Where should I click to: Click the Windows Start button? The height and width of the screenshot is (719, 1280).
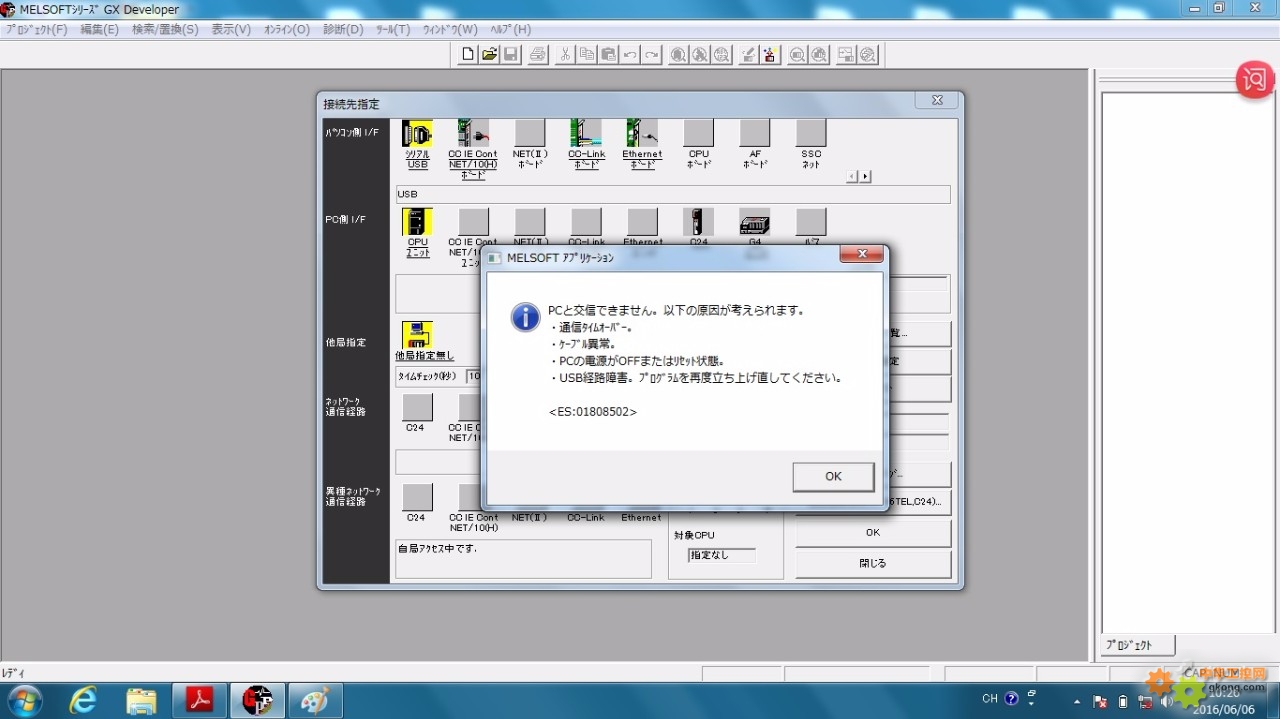[24, 701]
